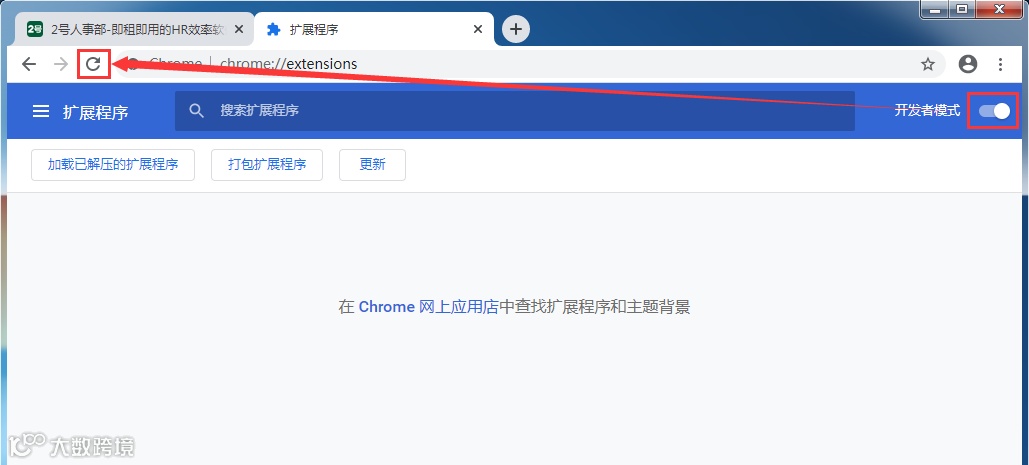Switch to the 2号人事部 tab
This screenshot has height=465, width=1029.
(x=135, y=30)
